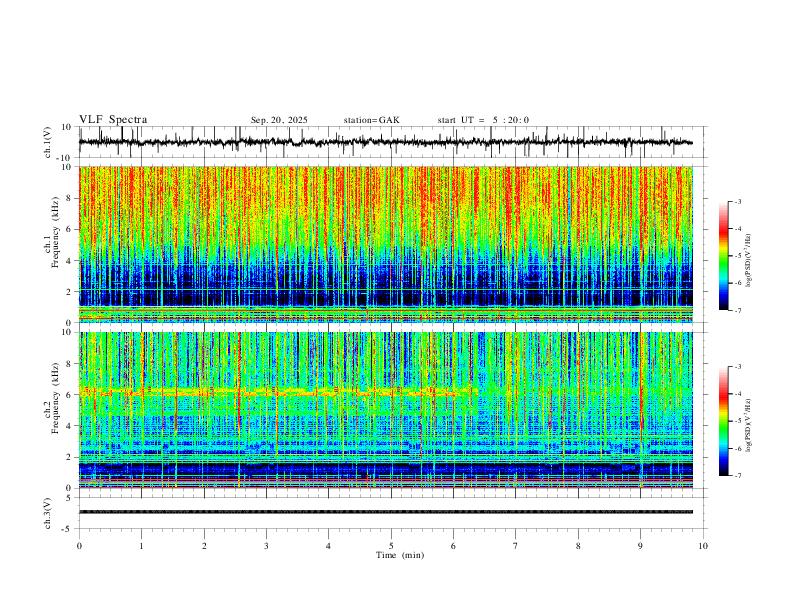Click the "-4" label on ch.2 color bar
792x612 pixels.
(x=737, y=394)
